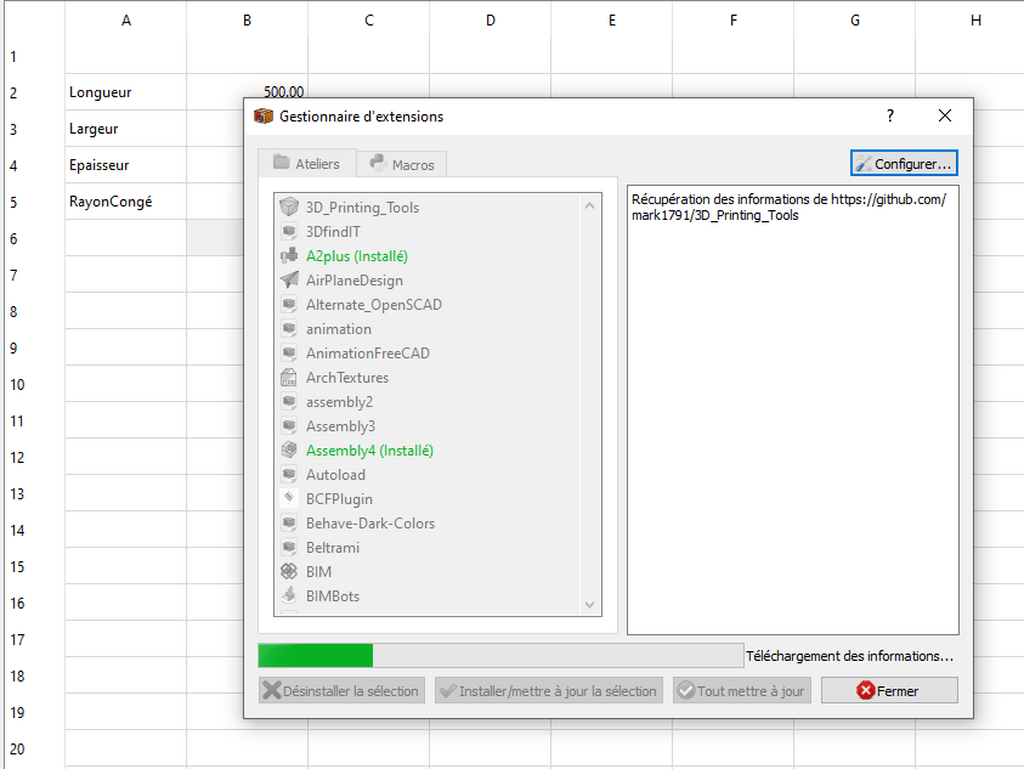This screenshot has width=1024, height=769.
Task: Click the AnimationFreeCAD entry icon
Action: pos(289,353)
